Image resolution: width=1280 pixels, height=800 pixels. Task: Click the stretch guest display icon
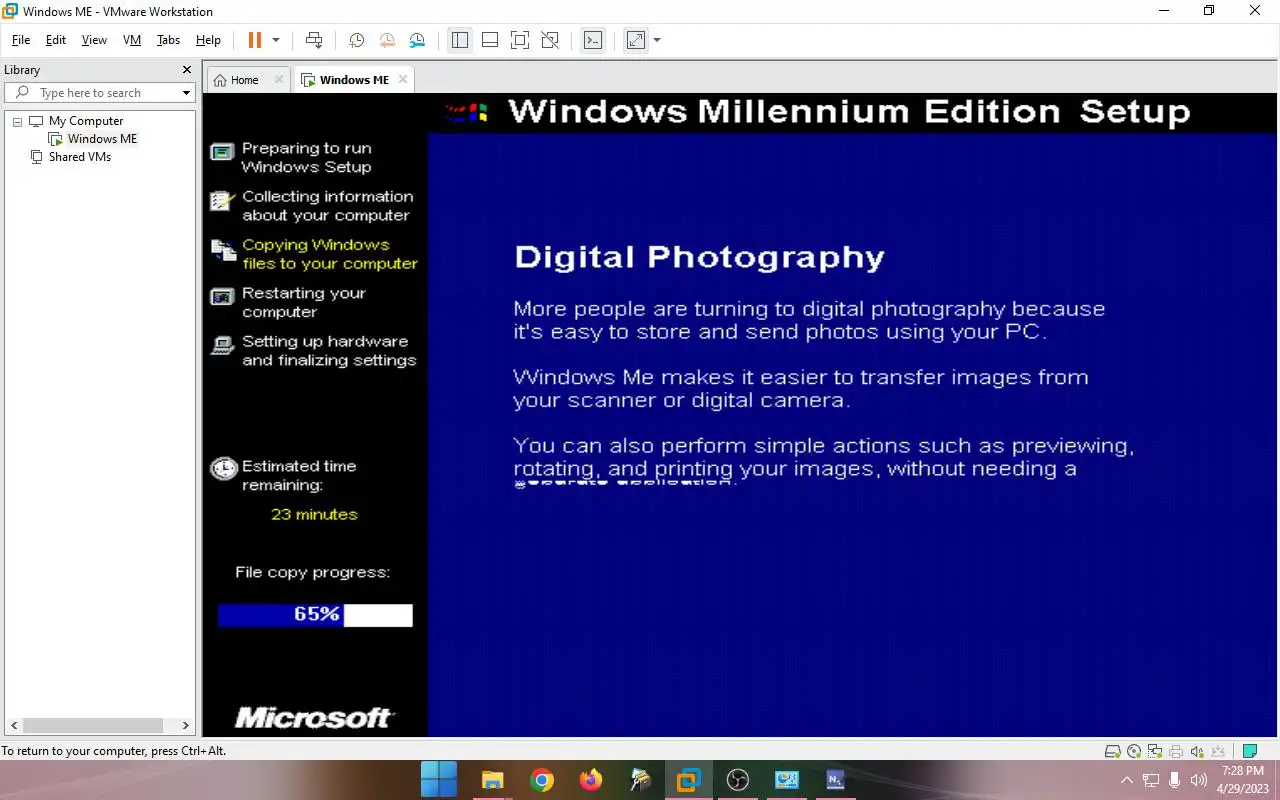click(x=636, y=40)
